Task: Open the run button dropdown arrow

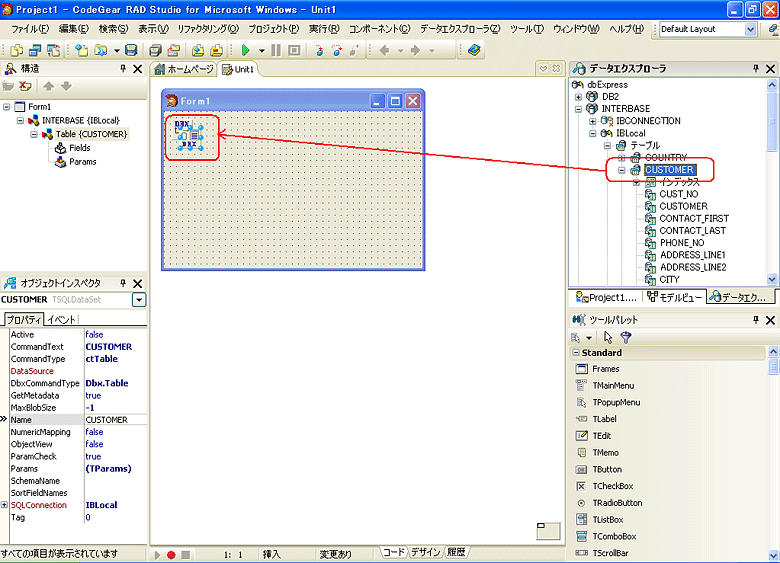Action: (x=262, y=51)
